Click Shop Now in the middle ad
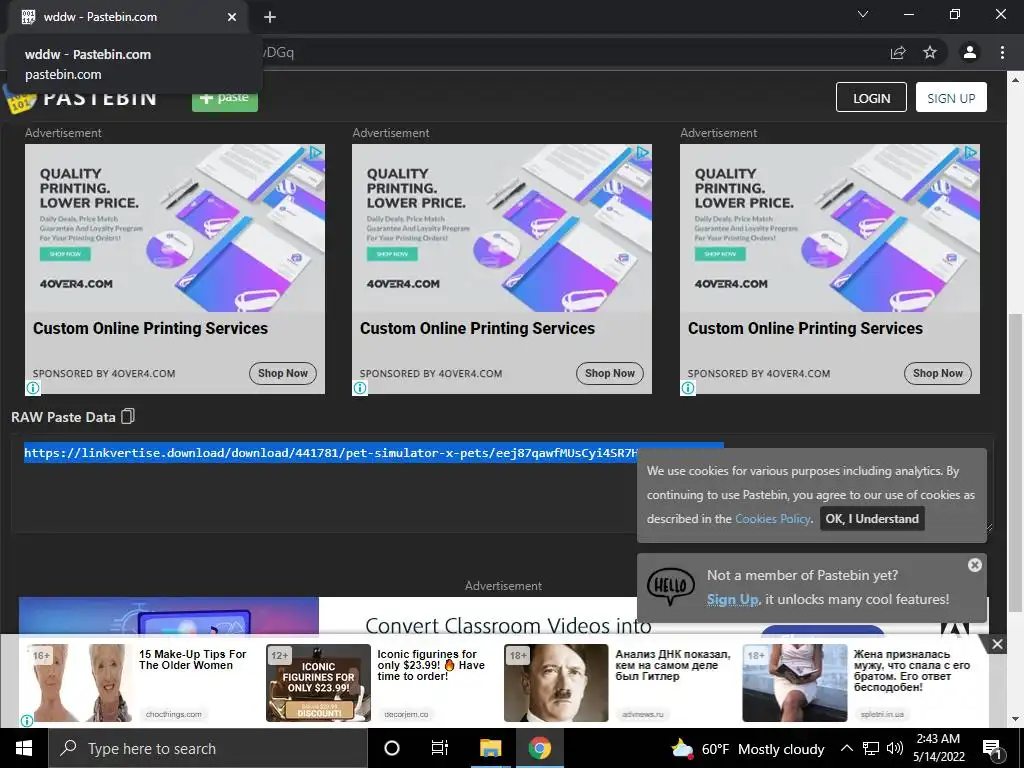 coord(610,373)
